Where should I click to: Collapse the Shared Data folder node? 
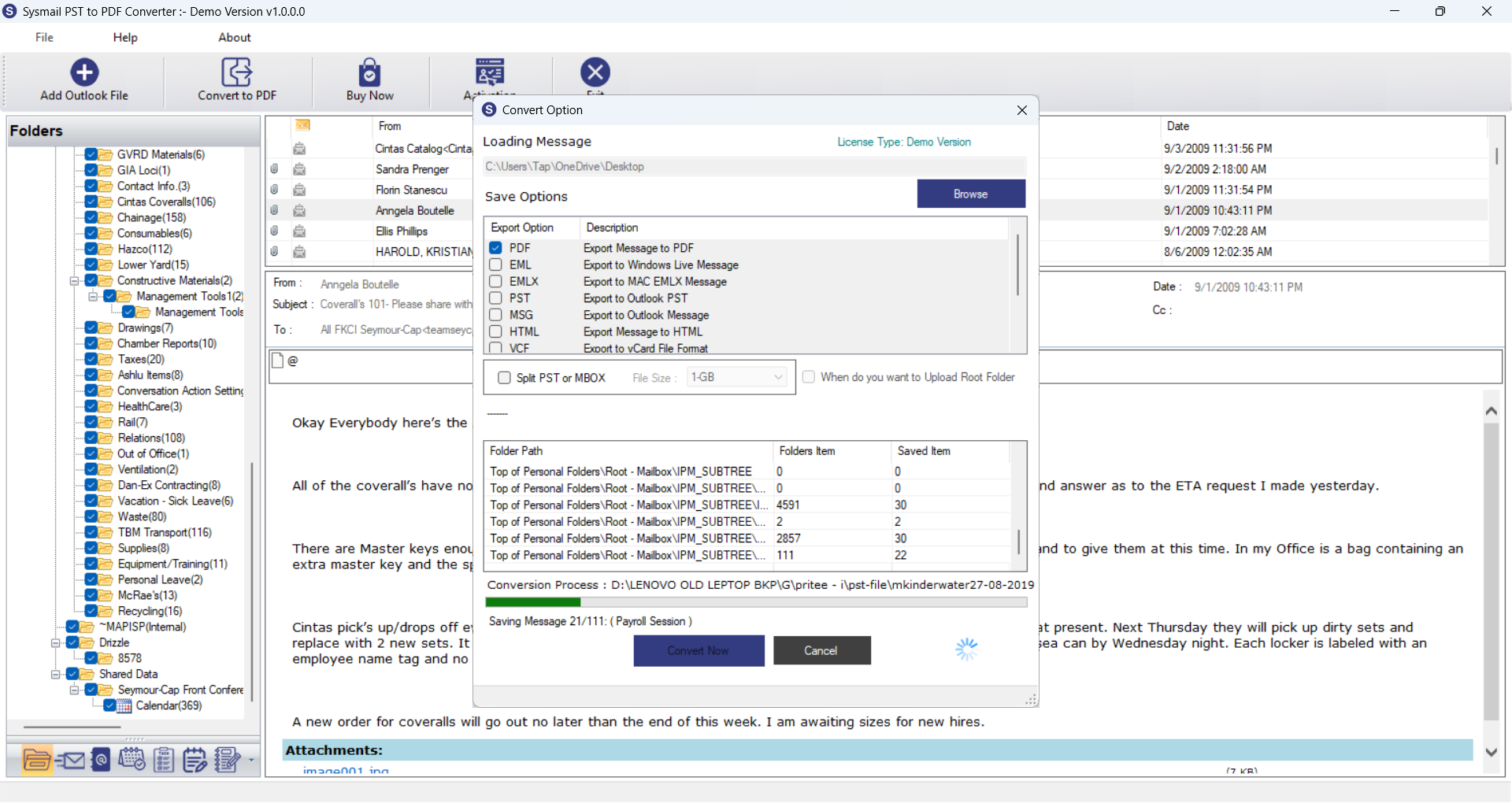(55, 675)
